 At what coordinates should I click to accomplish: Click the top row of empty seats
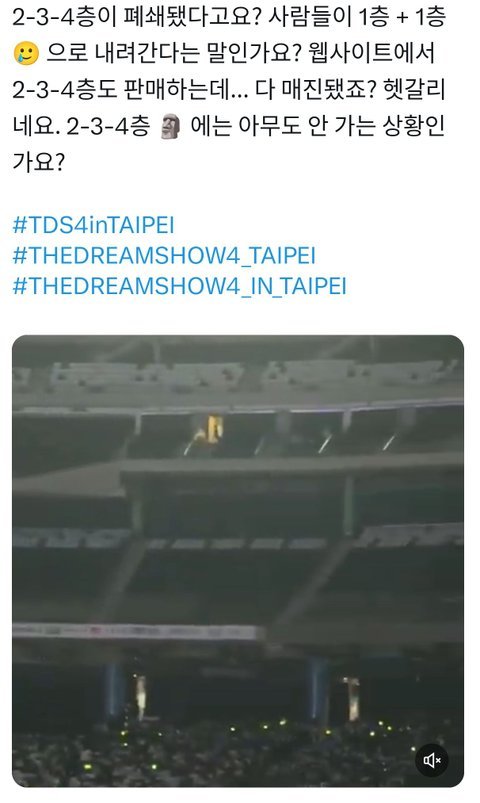tap(238, 374)
